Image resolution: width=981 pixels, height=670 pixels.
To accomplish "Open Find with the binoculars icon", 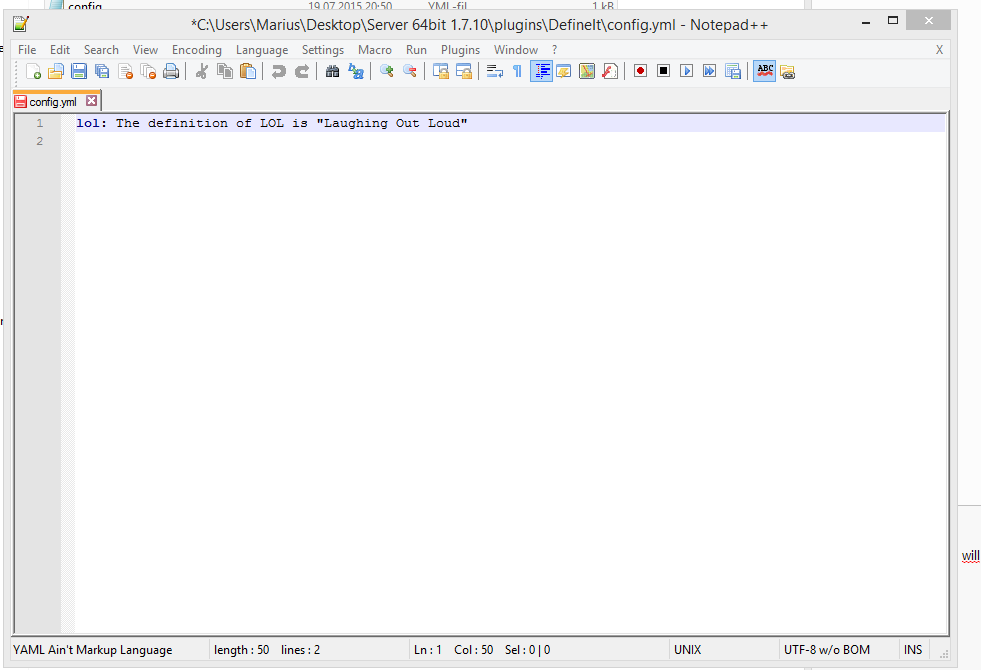I will point(332,71).
